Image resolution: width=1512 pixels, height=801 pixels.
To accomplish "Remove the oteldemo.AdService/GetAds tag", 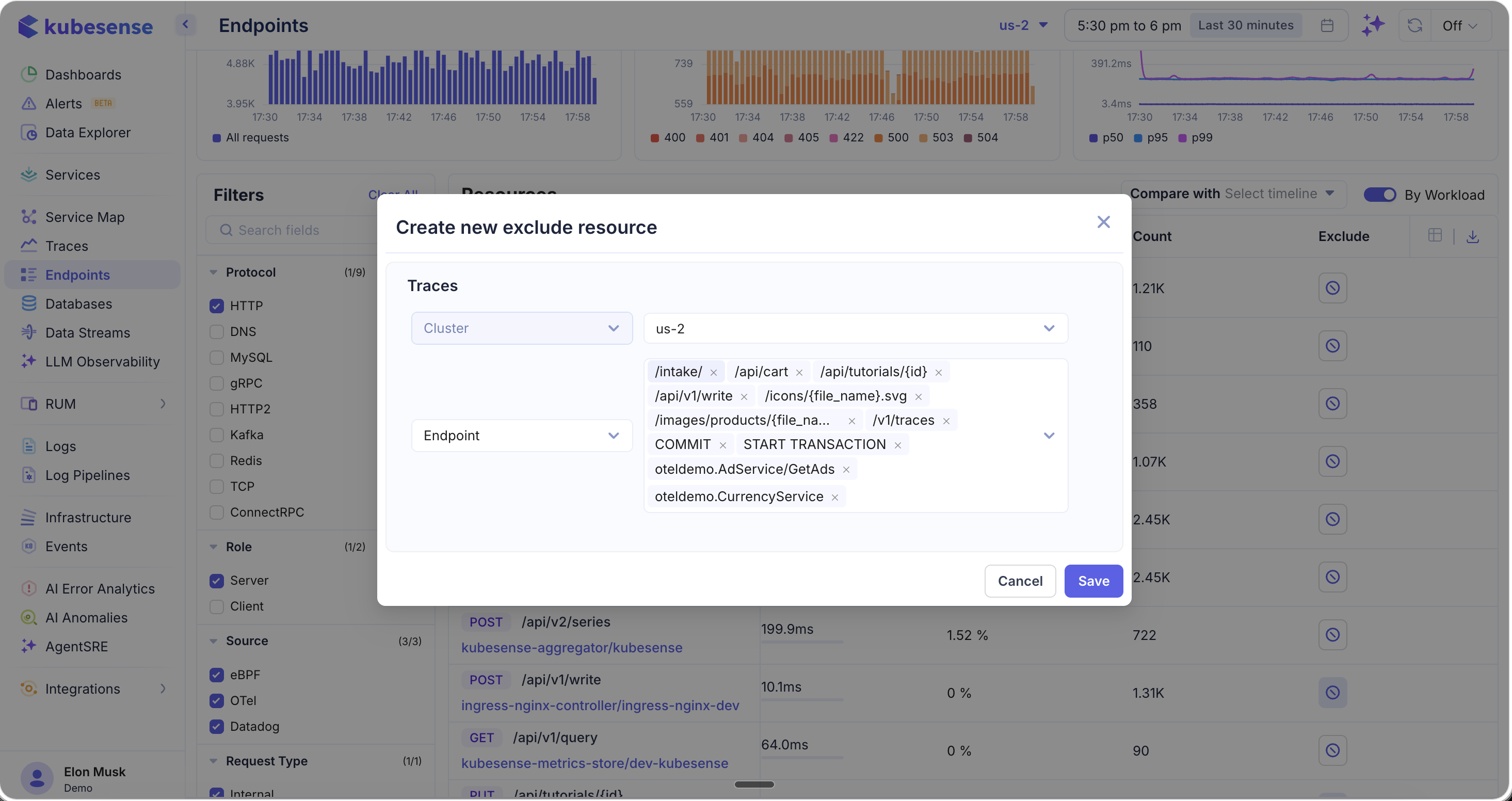I will pyautogui.click(x=846, y=470).
